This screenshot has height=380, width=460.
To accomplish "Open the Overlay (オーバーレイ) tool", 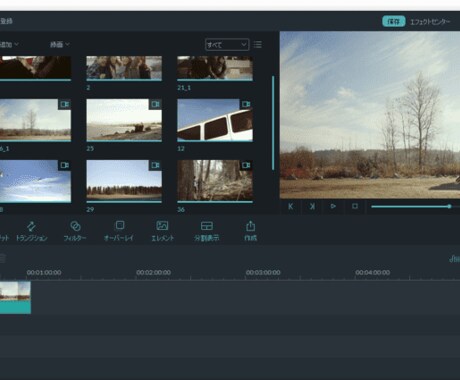I will [x=119, y=231].
